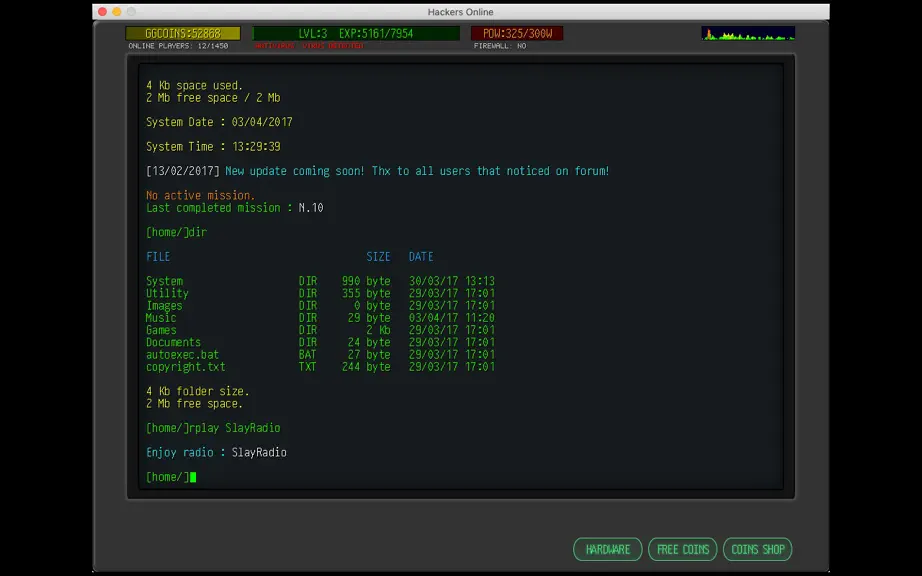This screenshot has height=576, width=922.
Task: Click the red antivirus virus-detected warning
Action: (309, 46)
